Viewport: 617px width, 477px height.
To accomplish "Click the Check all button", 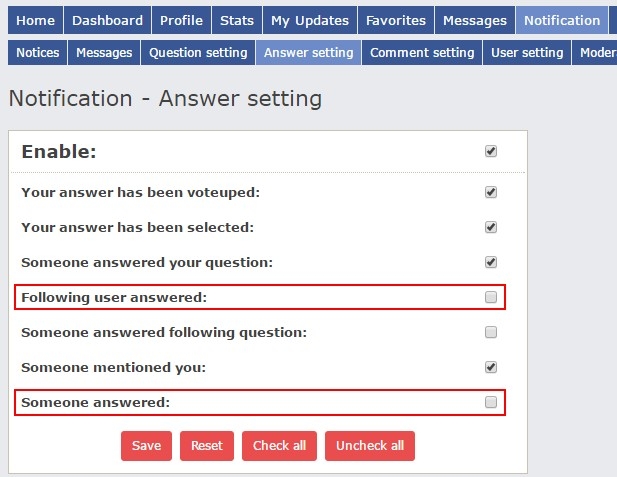I will pyautogui.click(x=279, y=446).
